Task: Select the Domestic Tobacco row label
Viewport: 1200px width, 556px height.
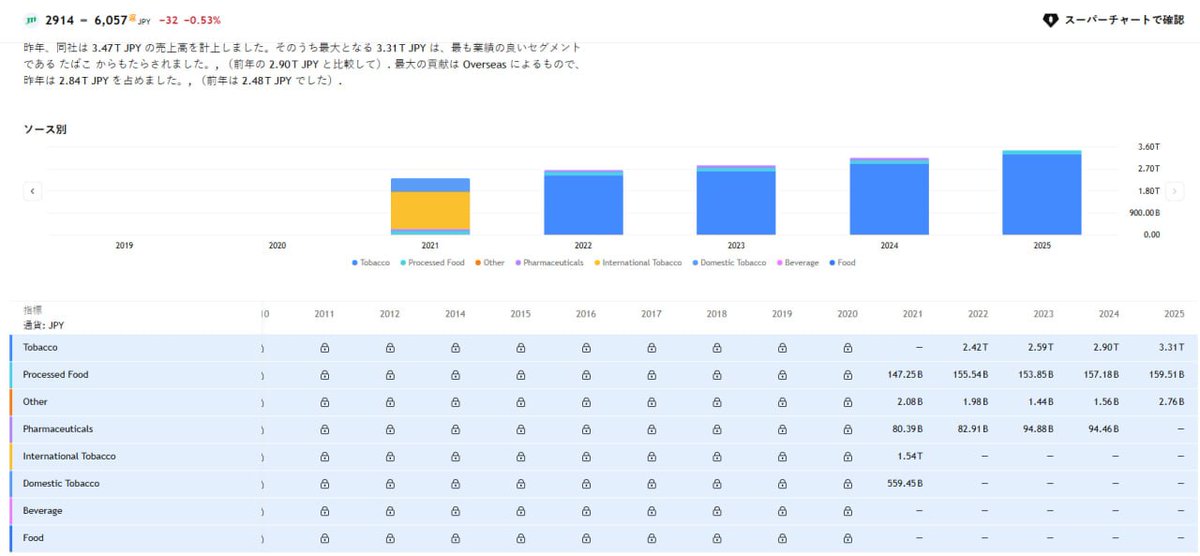Action: pos(62,483)
